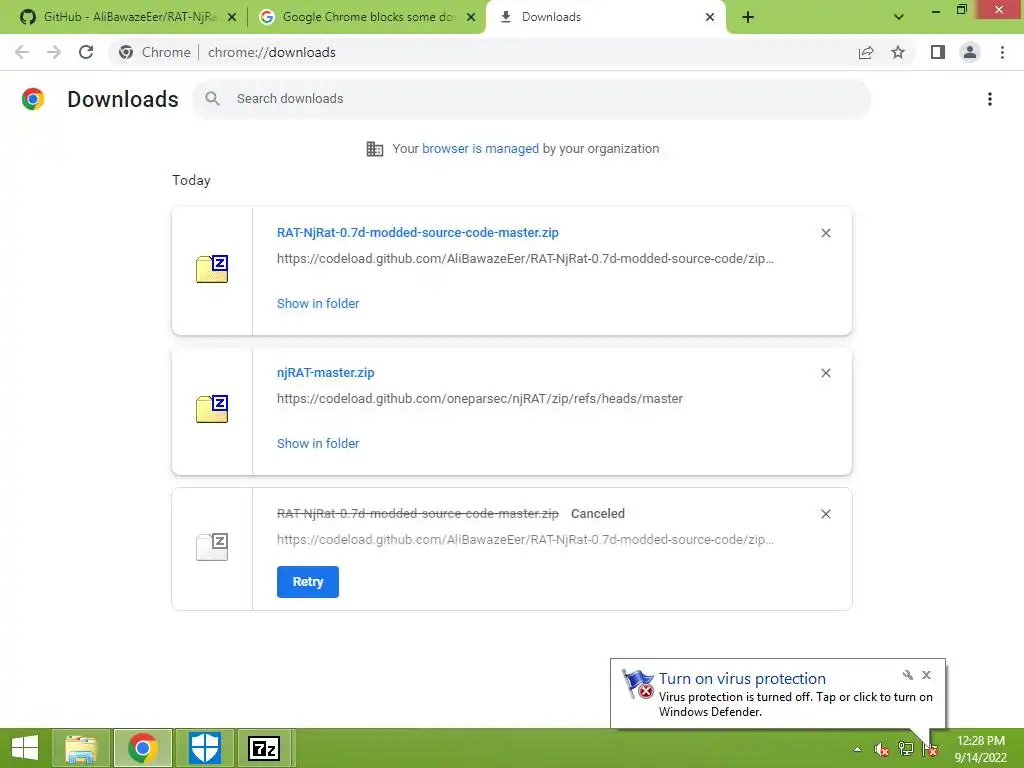Remove njRAT-master.zip from the list
1024x768 pixels.
click(x=825, y=373)
